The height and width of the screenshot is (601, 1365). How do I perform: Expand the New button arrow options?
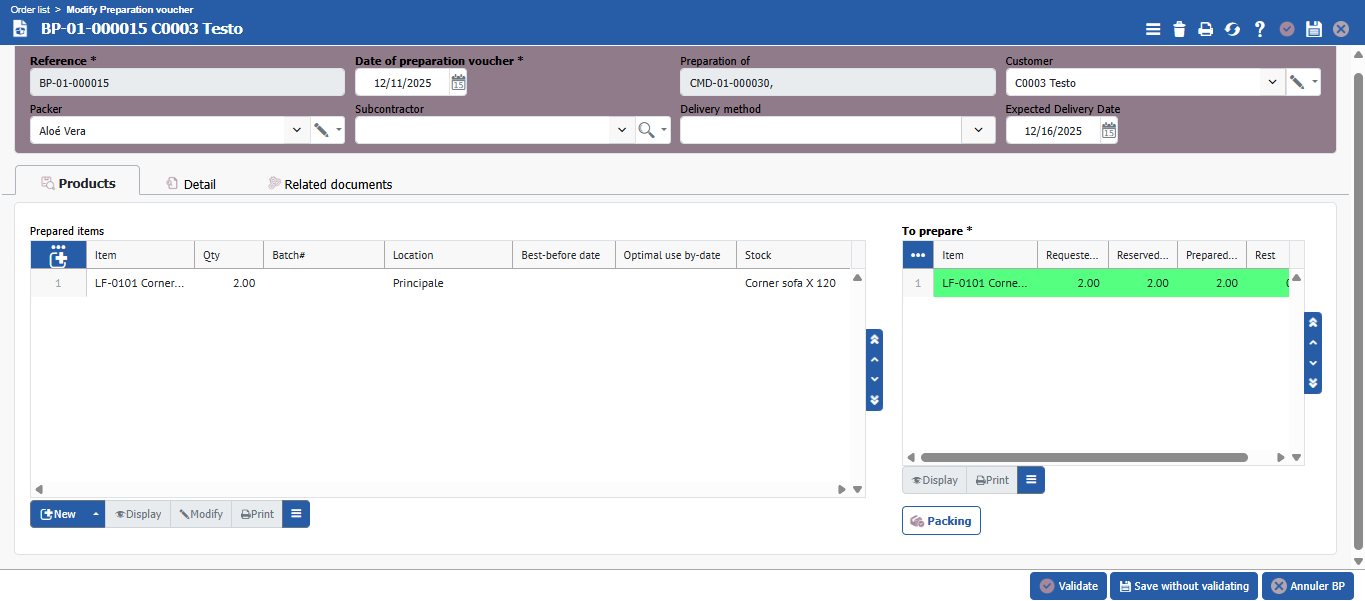tap(96, 514)
